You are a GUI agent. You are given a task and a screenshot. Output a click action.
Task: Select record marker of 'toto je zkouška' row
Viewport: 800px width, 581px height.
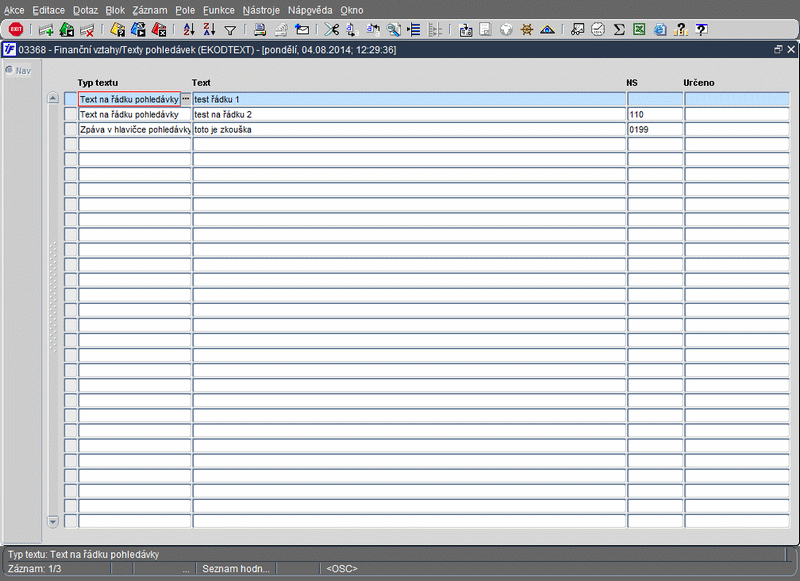pyautogui.click(x=70, y=129)
